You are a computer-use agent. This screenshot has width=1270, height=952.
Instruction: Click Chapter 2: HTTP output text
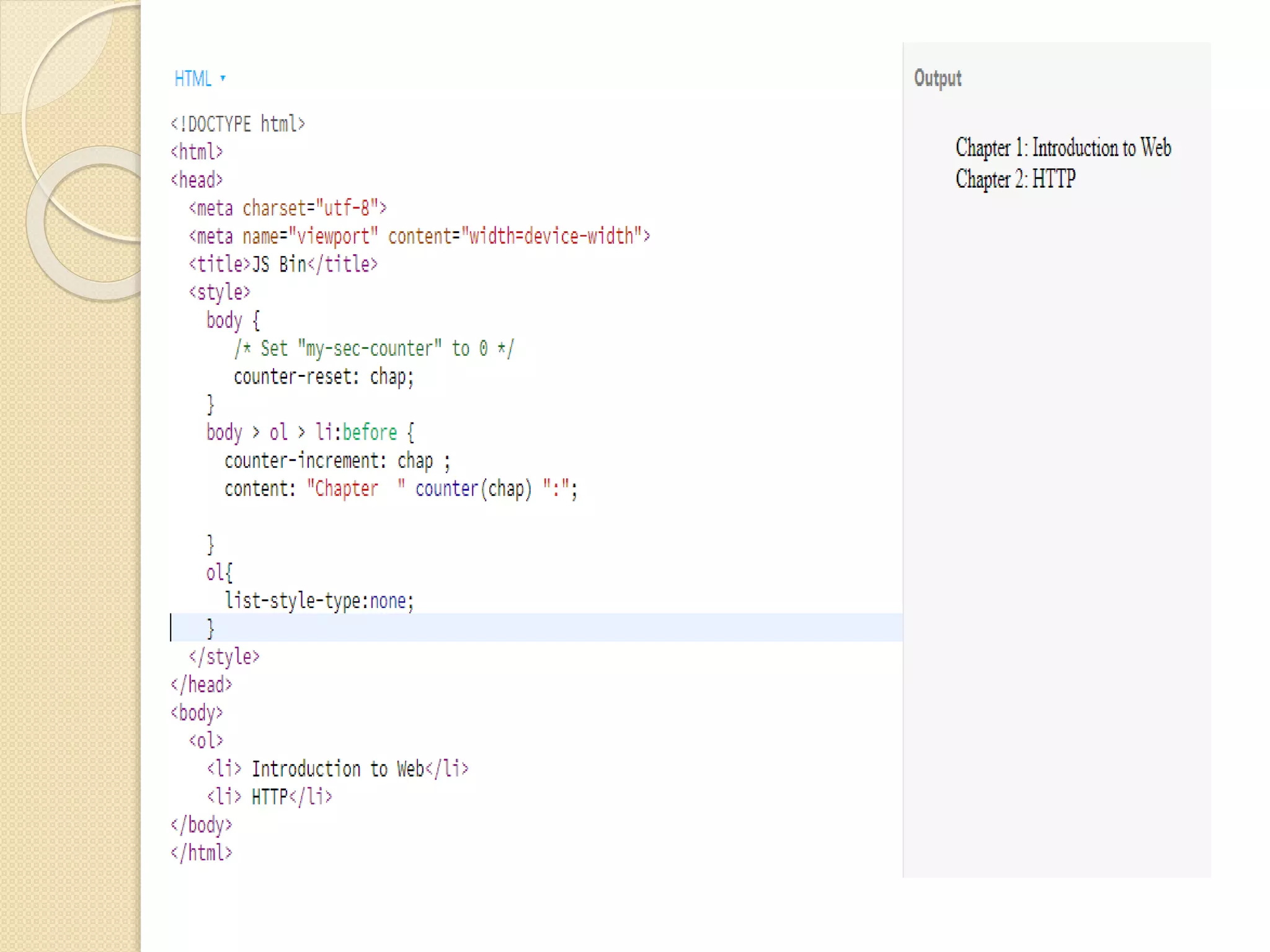point(1015,179)
